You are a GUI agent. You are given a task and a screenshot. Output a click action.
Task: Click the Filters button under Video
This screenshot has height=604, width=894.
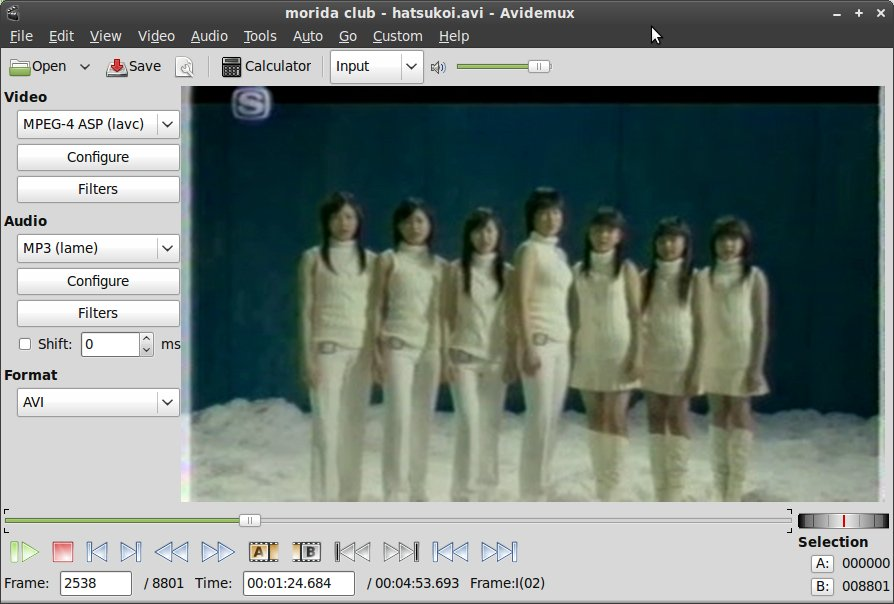coord(98,189)
